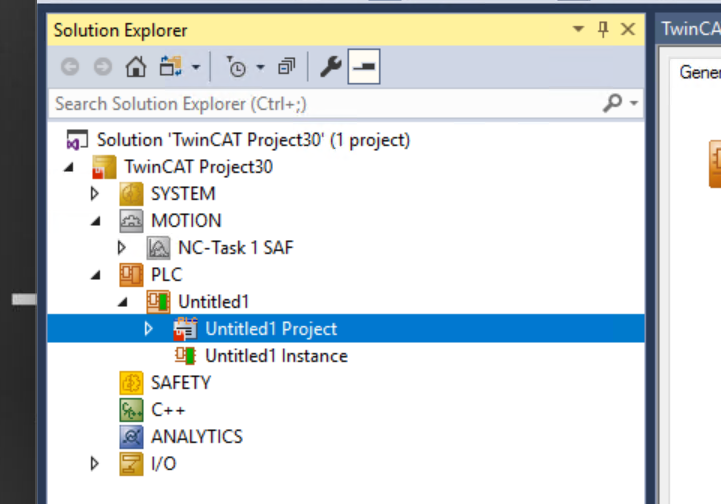
Task: Select the PLC tree item
Action: pyautogui.click(x=166, y=275)
